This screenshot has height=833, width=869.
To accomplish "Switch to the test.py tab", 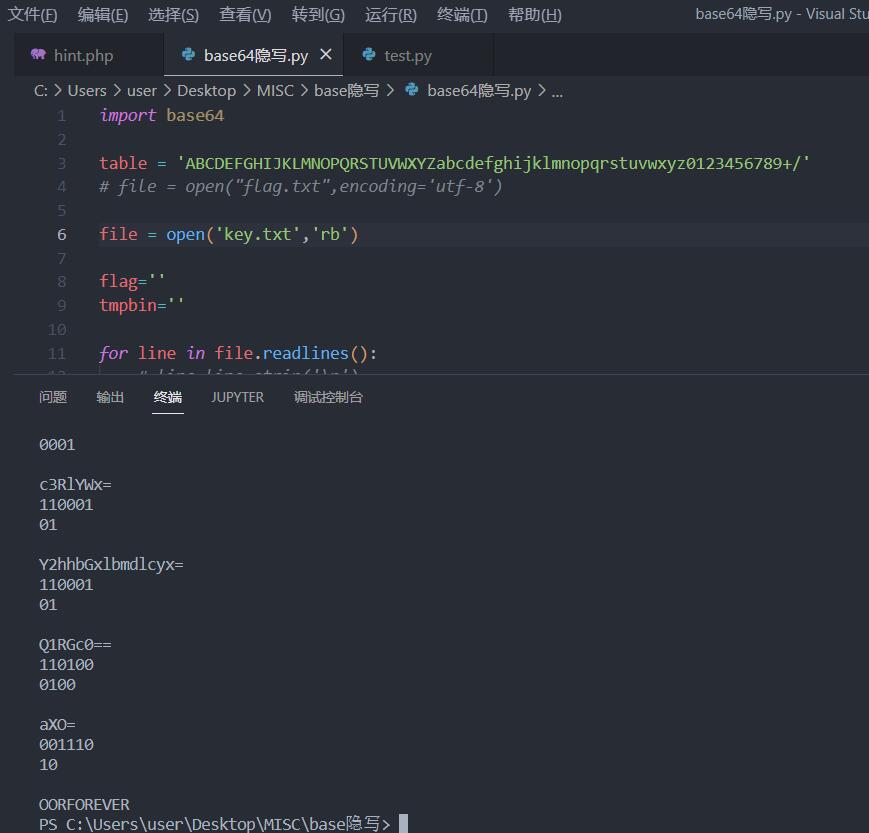I will pos(408,56).
